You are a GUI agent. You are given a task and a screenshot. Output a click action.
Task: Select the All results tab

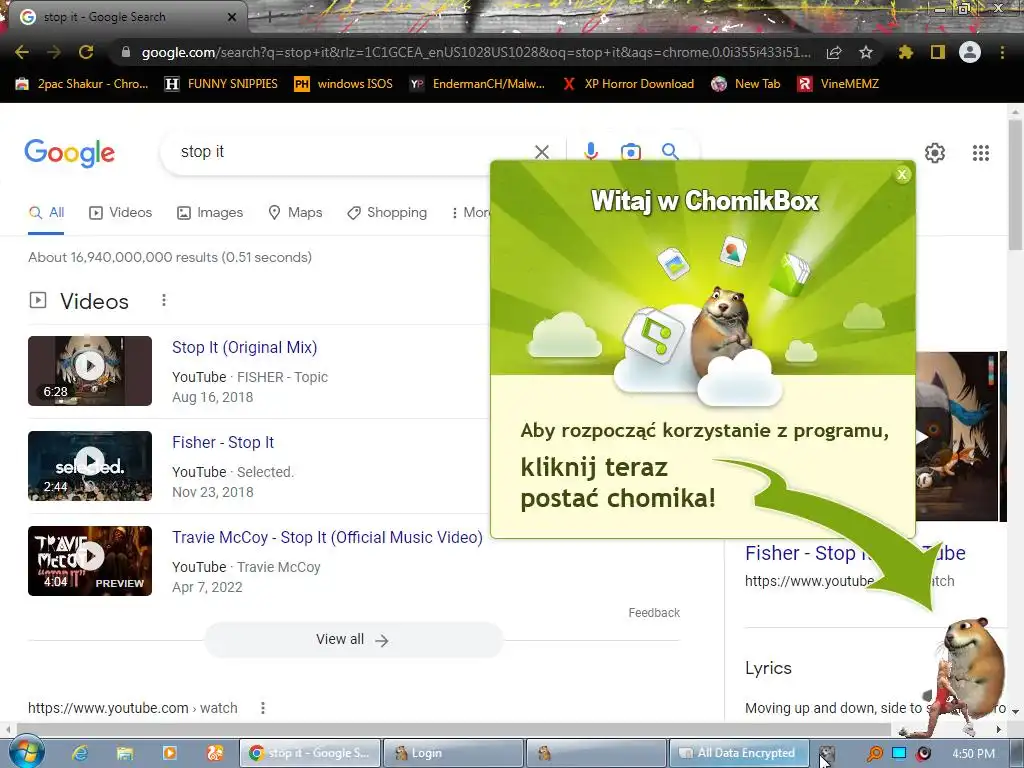46,212
